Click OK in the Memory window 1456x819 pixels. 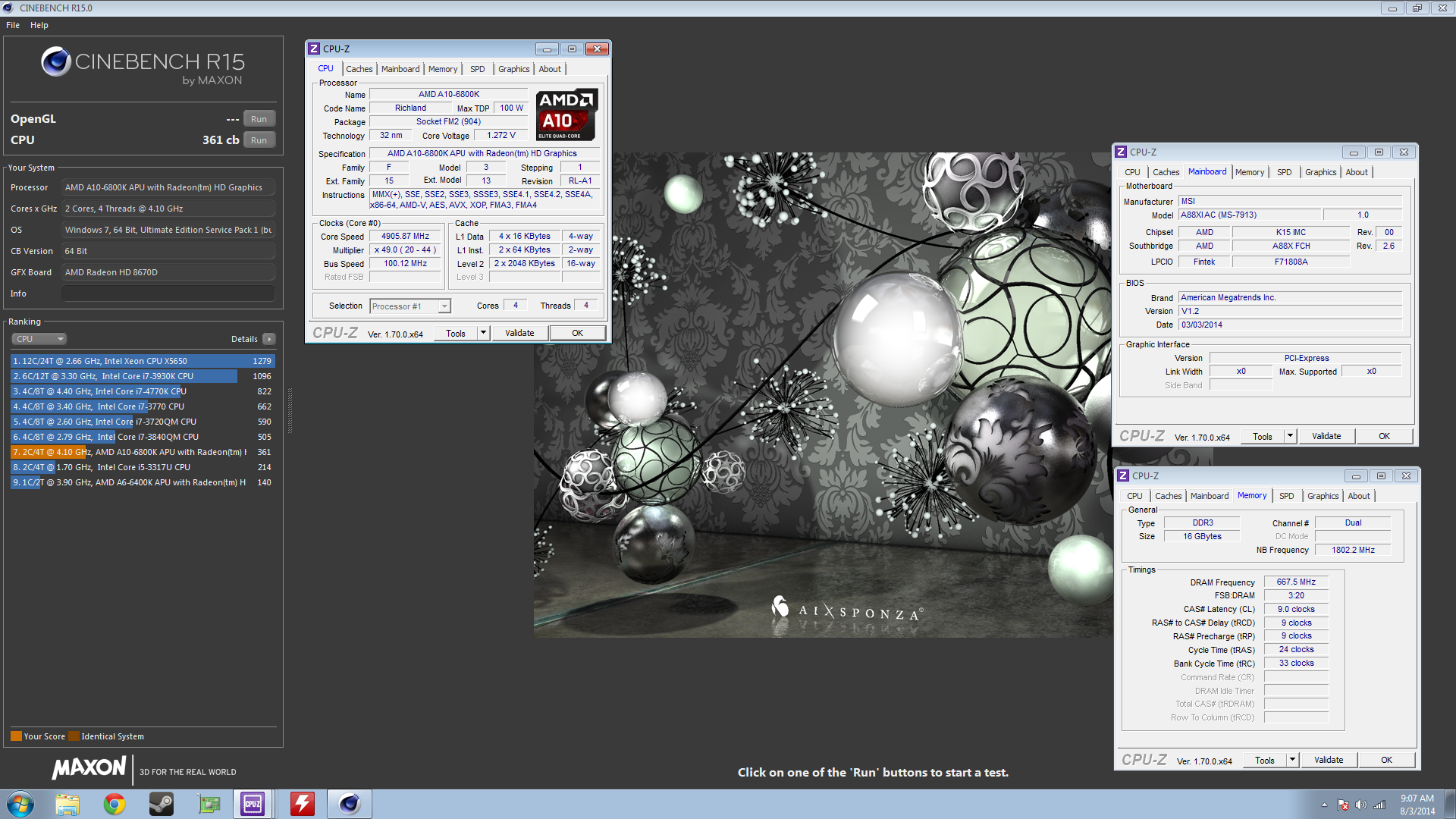click(1386, 760)
